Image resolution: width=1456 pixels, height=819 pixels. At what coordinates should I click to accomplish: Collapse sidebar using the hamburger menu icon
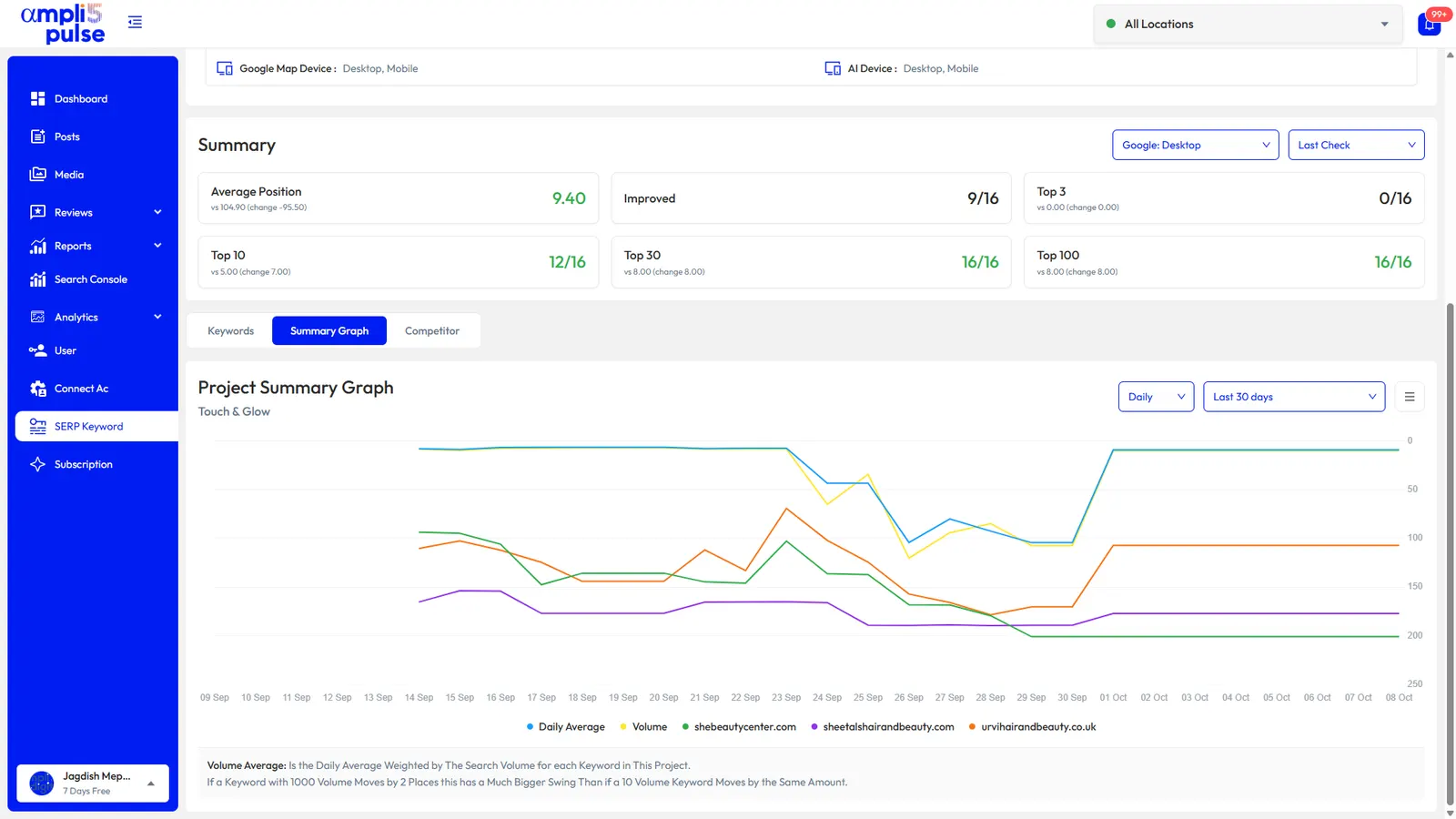[x=135, y=22]
